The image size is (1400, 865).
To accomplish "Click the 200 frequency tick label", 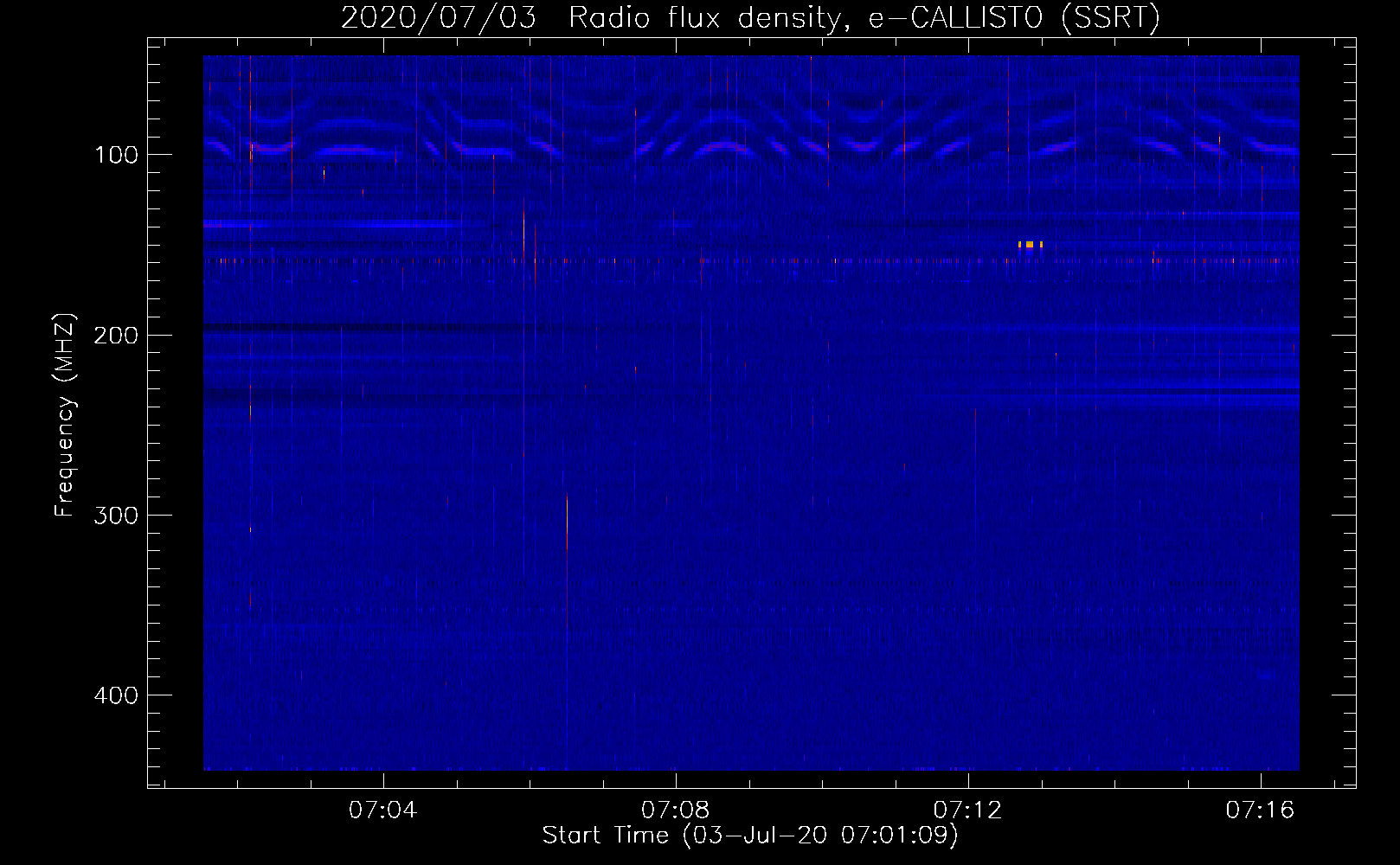I will tap(116, 336).
